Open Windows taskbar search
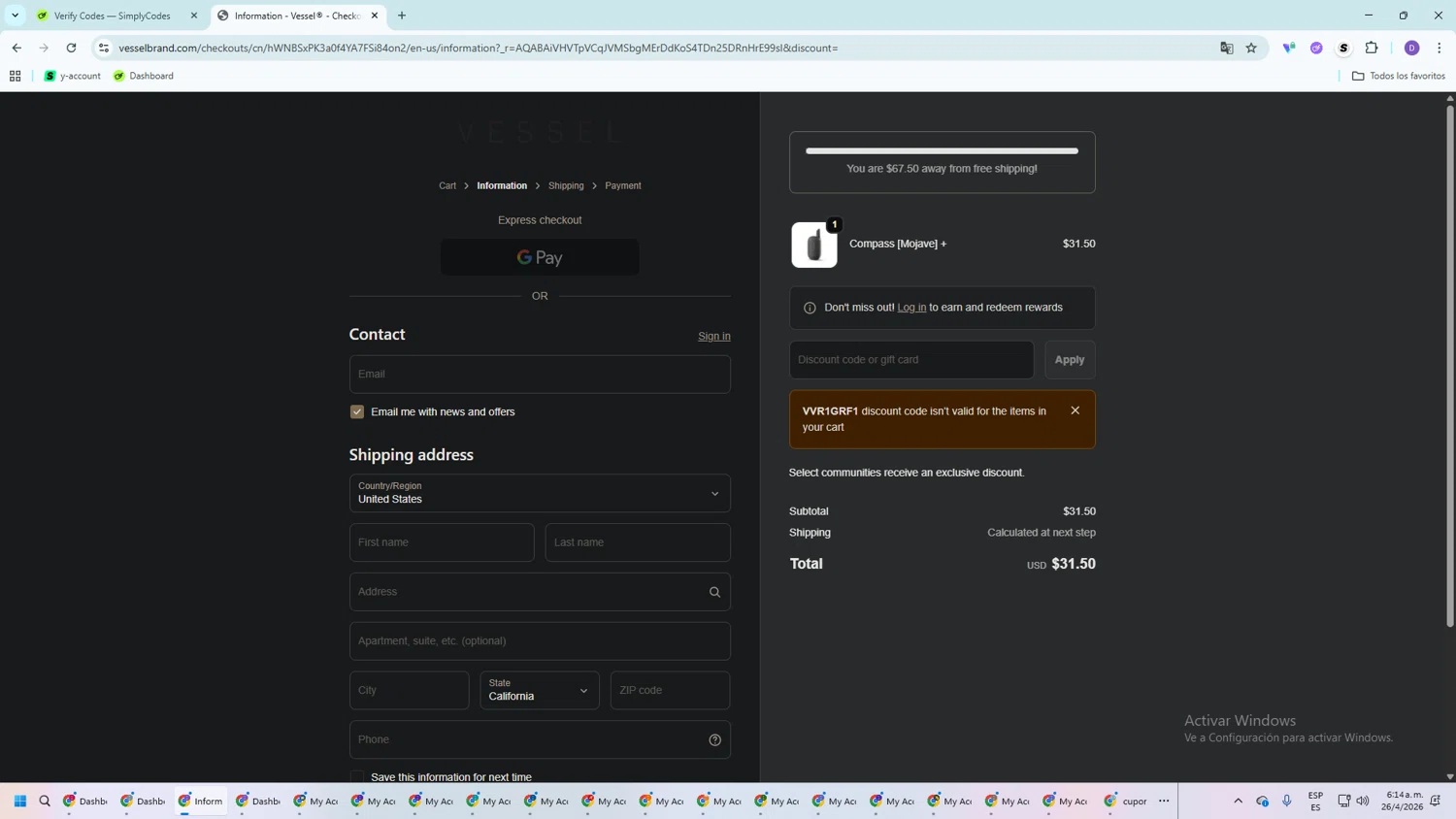This screenshot has width=1456, height=819. [x=45, y=802]
